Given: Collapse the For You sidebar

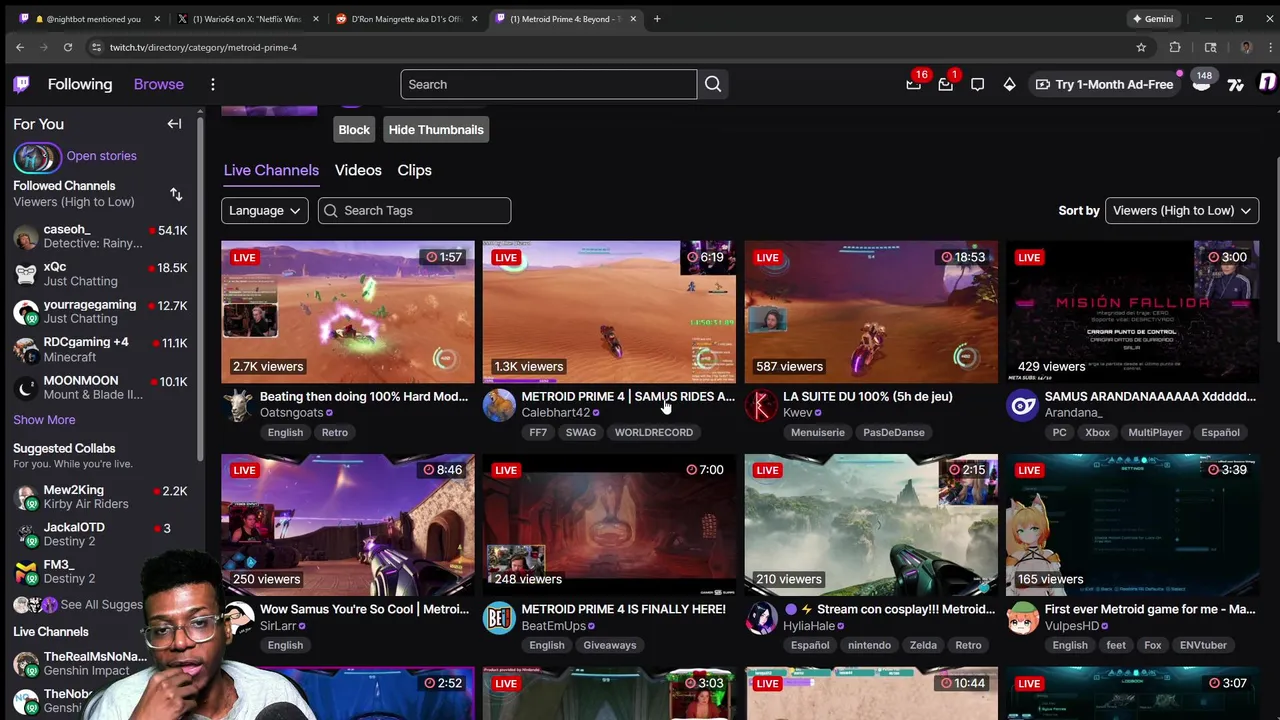Looking at the screenshot, I should click(174, 124).
